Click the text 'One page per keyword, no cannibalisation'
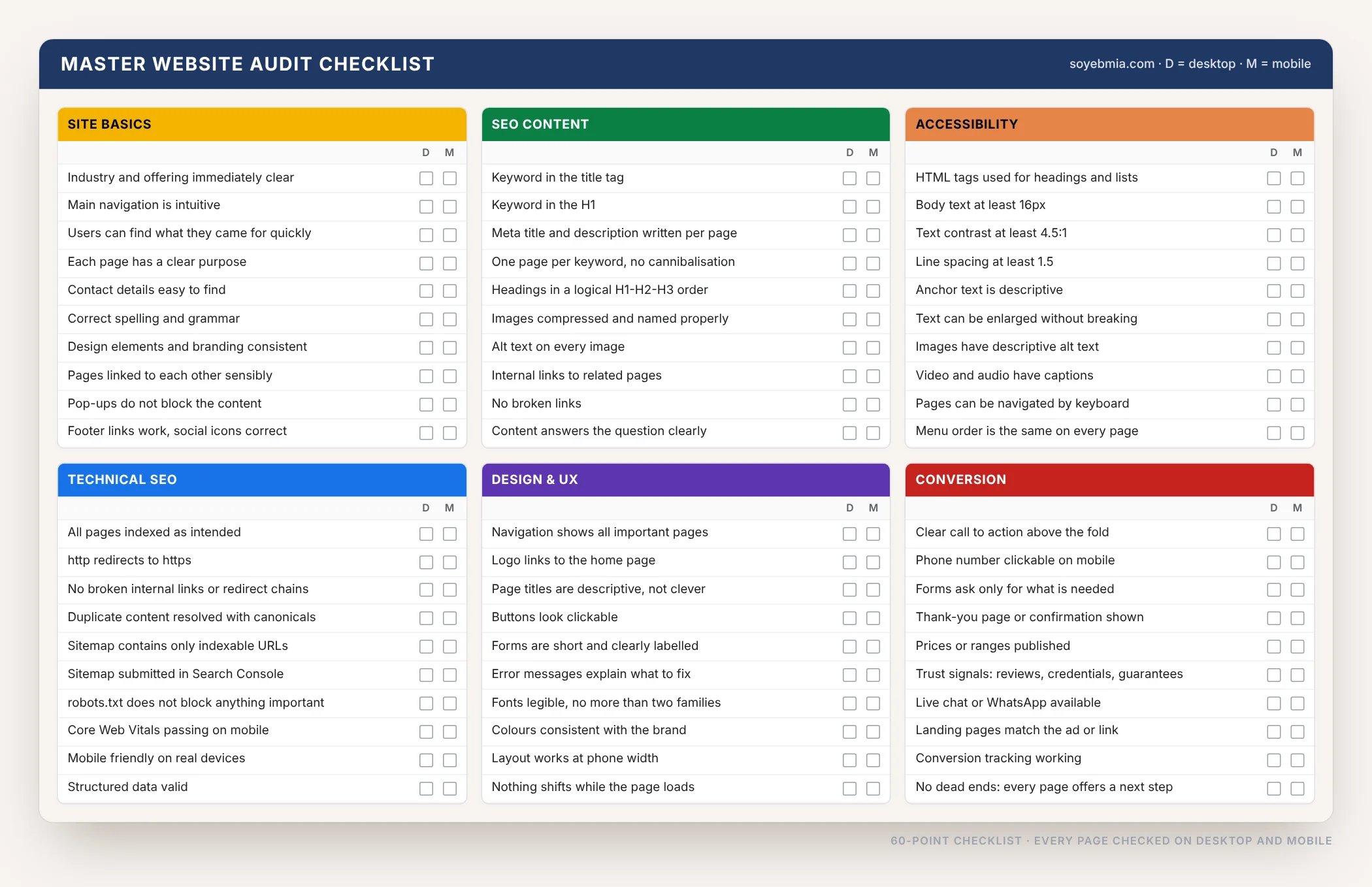This screenshot has width=1372, height=887. (x=613, y=261)
